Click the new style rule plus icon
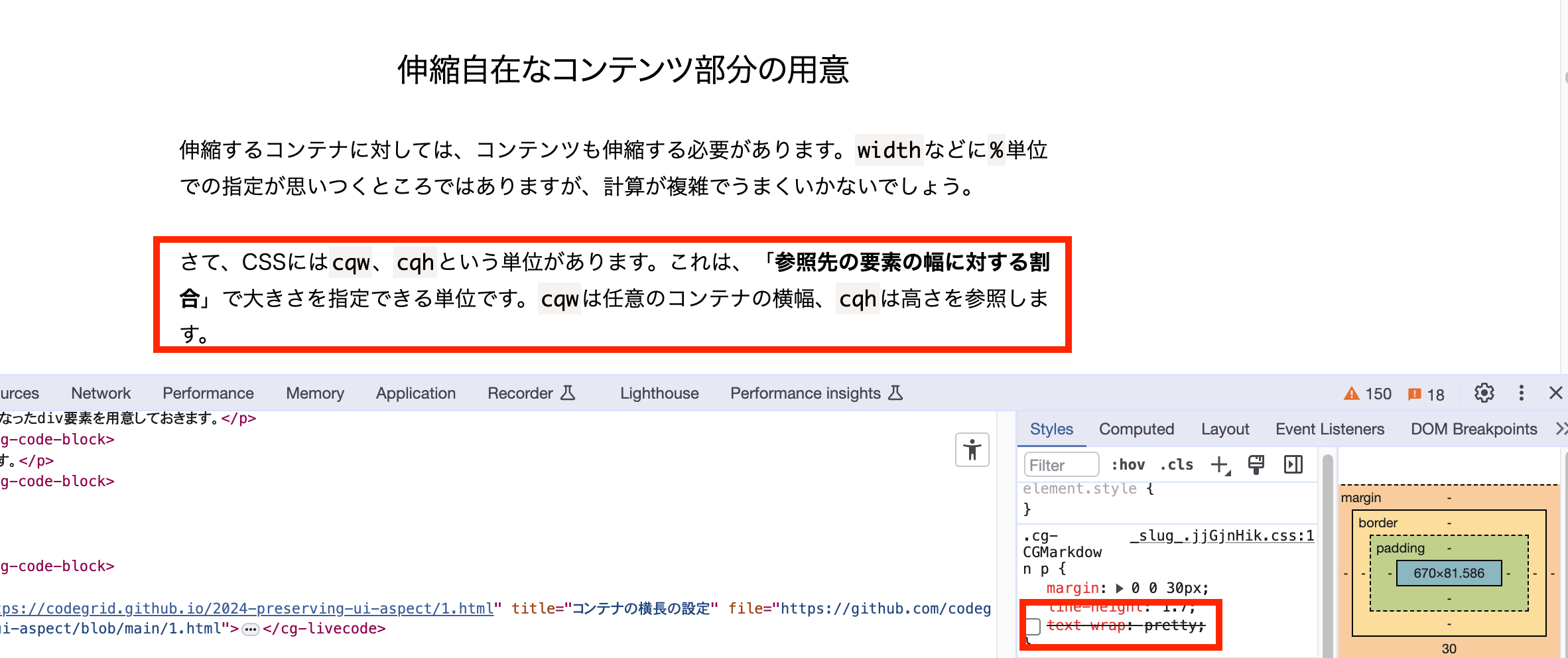 (x=1218, y=464)
